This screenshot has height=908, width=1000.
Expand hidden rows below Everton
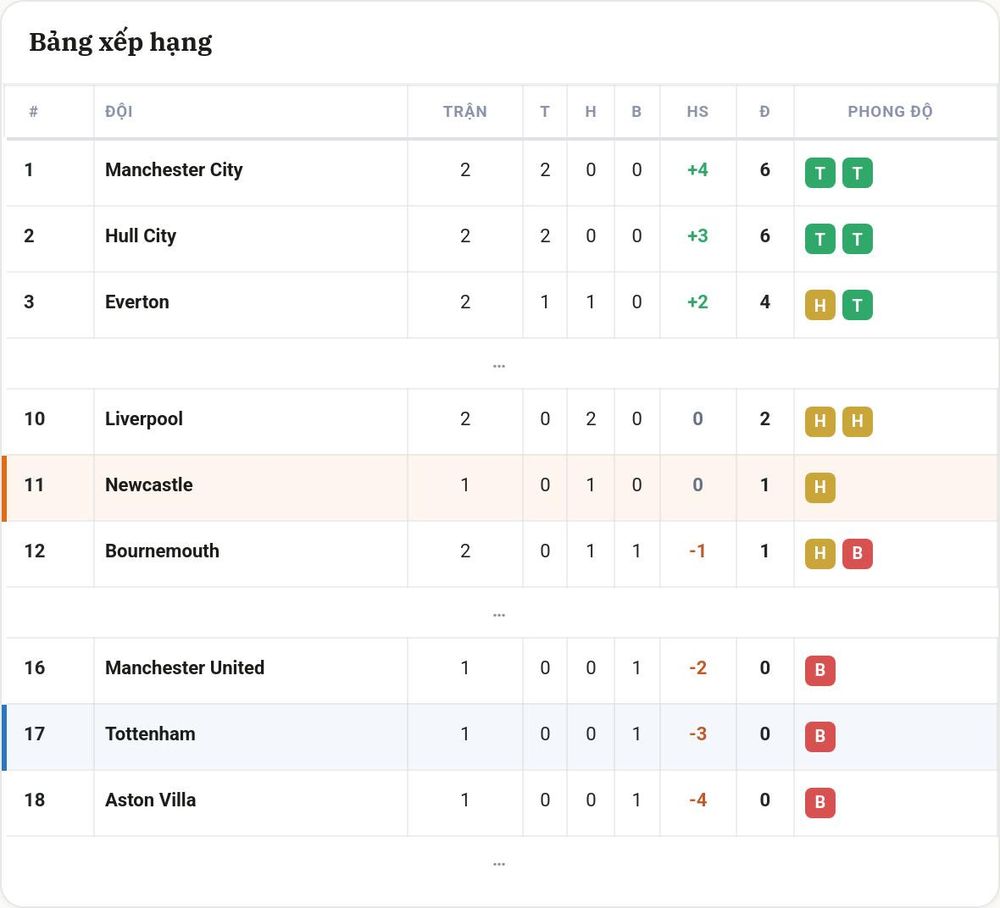pos(499,364)
